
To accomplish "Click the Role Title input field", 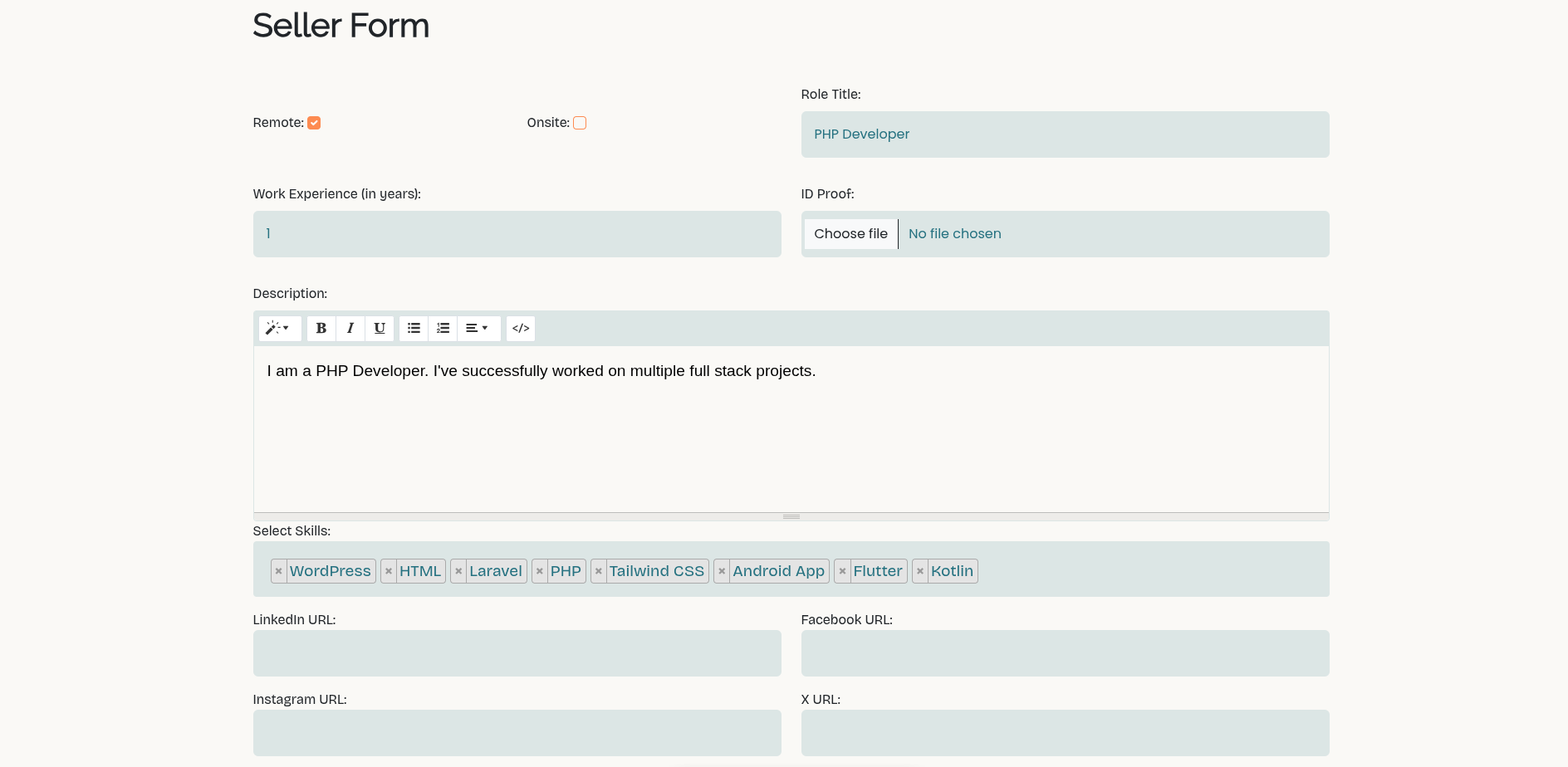I will point(1065,134).
